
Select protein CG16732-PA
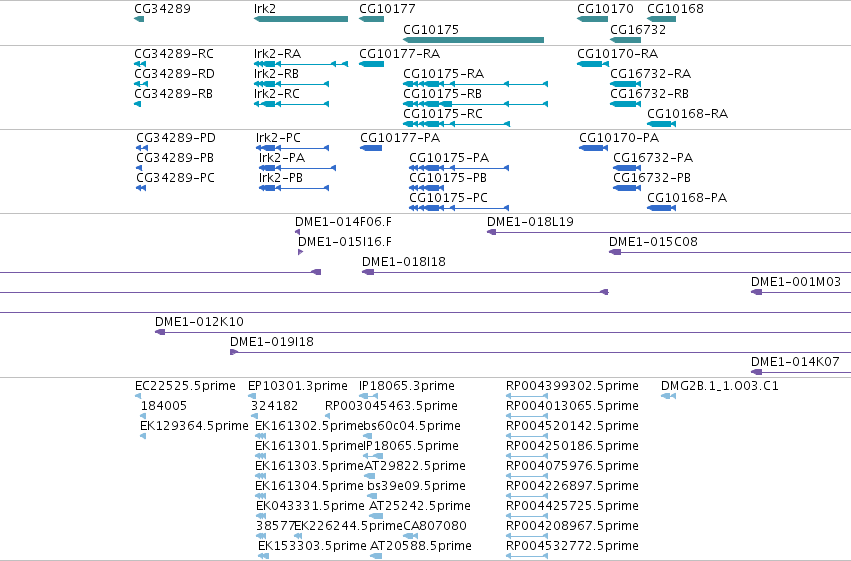pos(653,158)
